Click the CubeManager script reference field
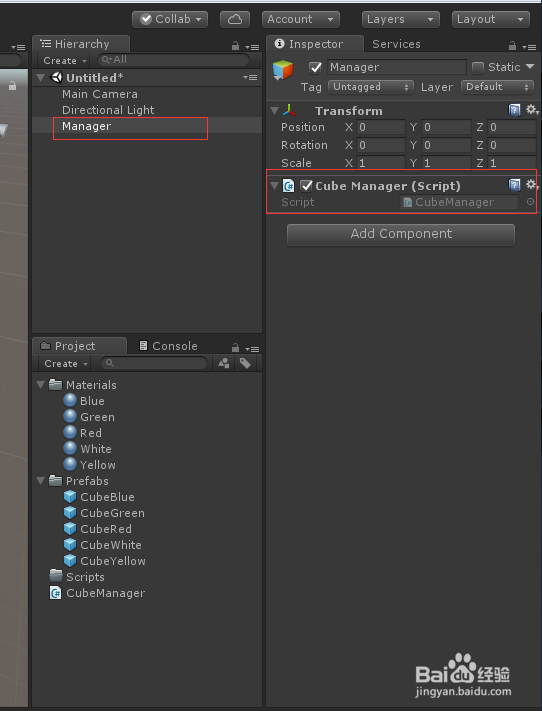542x711 pixels. (459, 202)
